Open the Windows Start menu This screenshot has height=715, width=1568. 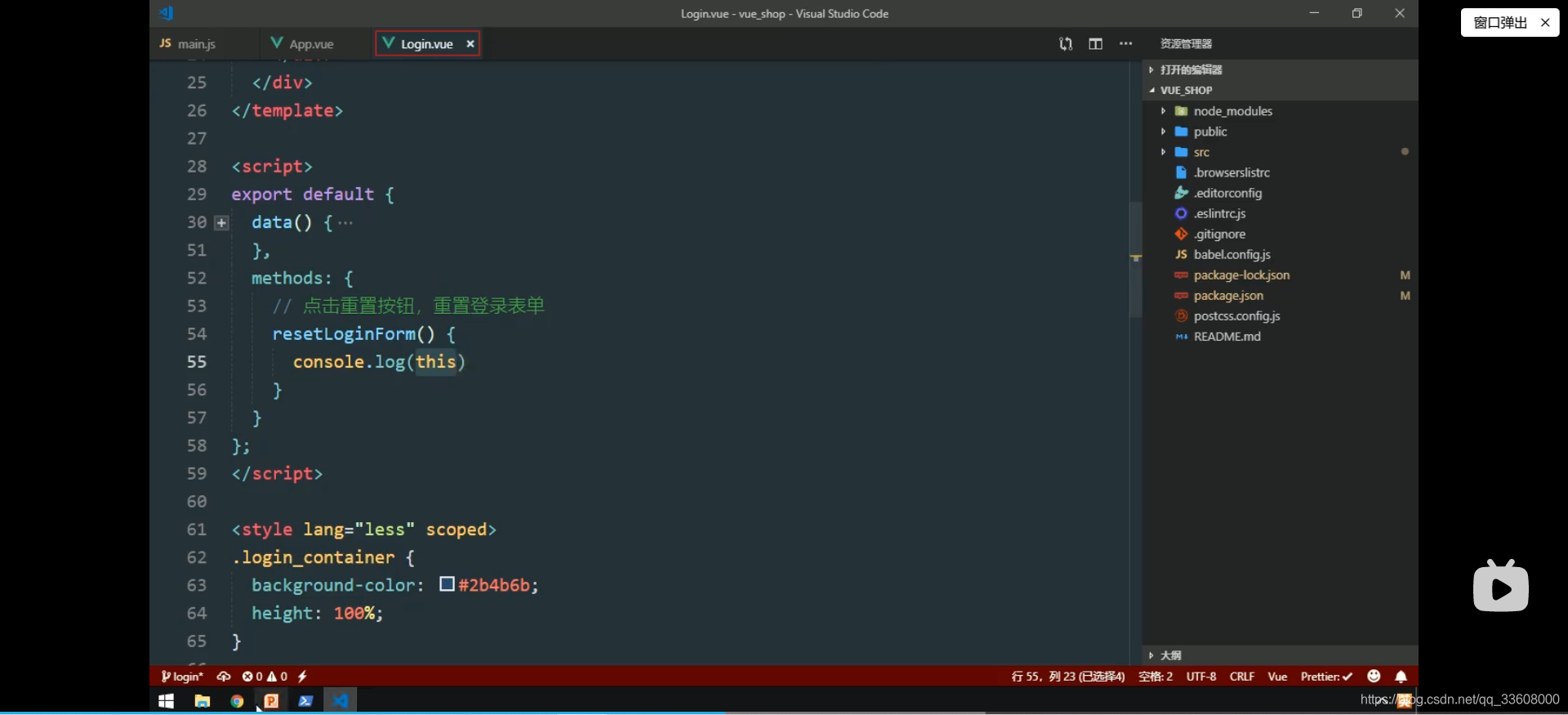pos(166,701)
